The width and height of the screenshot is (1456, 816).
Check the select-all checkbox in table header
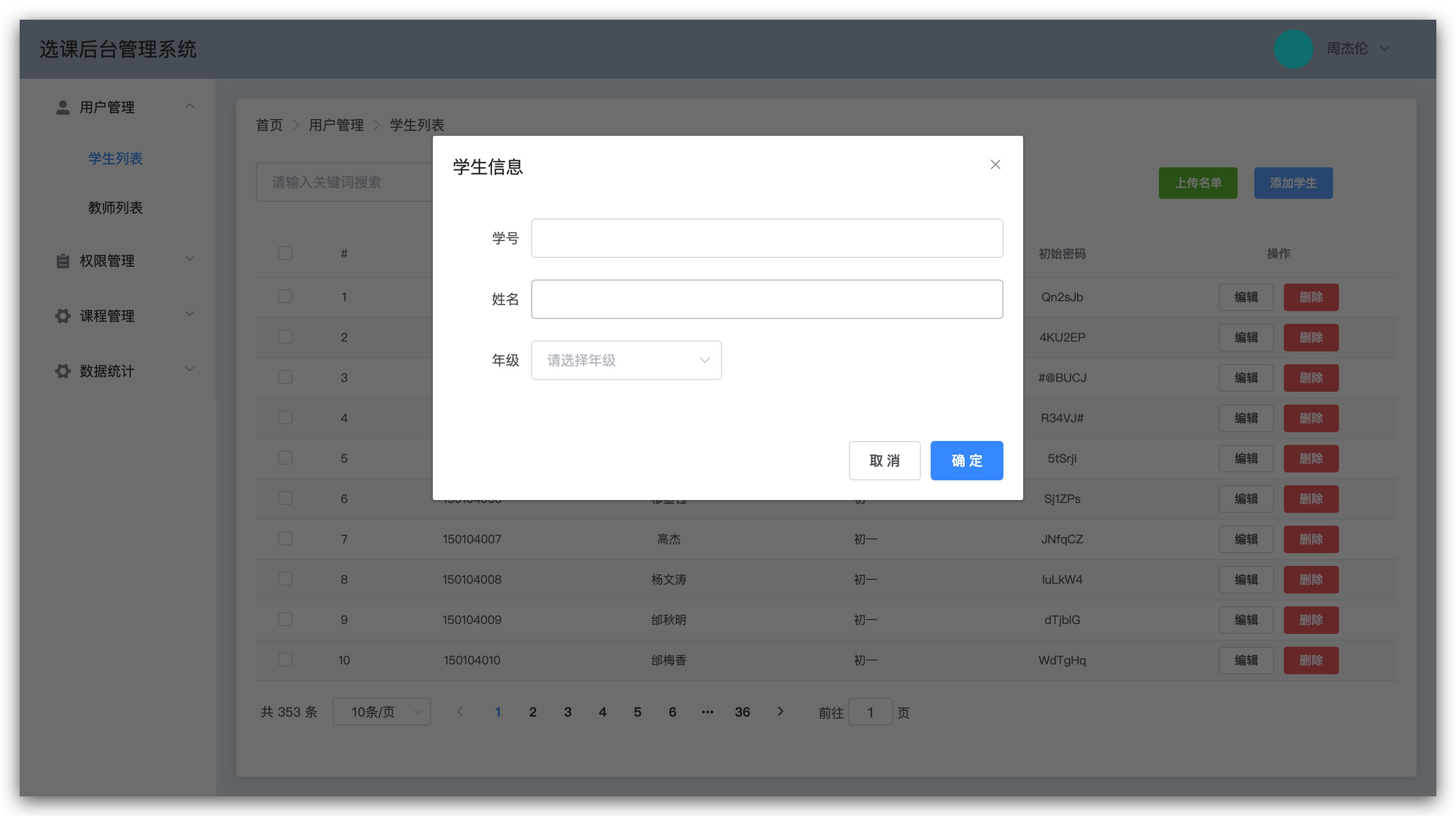pyautogui.click(x=285, y=253)
